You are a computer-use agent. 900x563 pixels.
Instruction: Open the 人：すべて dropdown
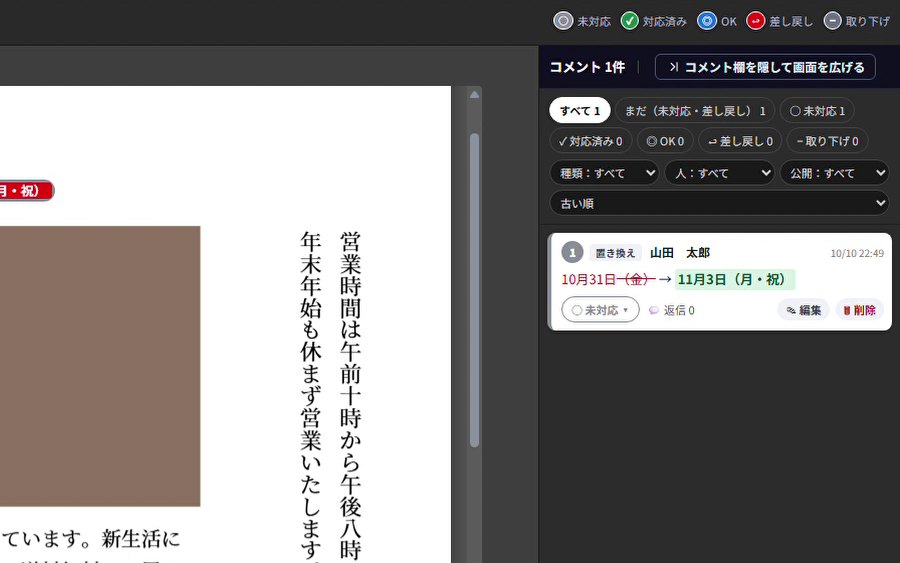719,173
